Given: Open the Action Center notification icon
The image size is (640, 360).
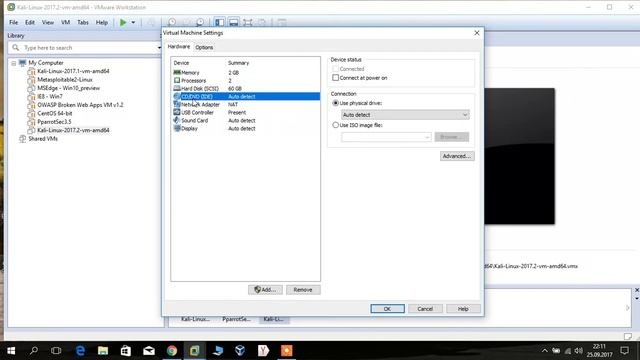Looking at the screenshot, I should 624,351.
